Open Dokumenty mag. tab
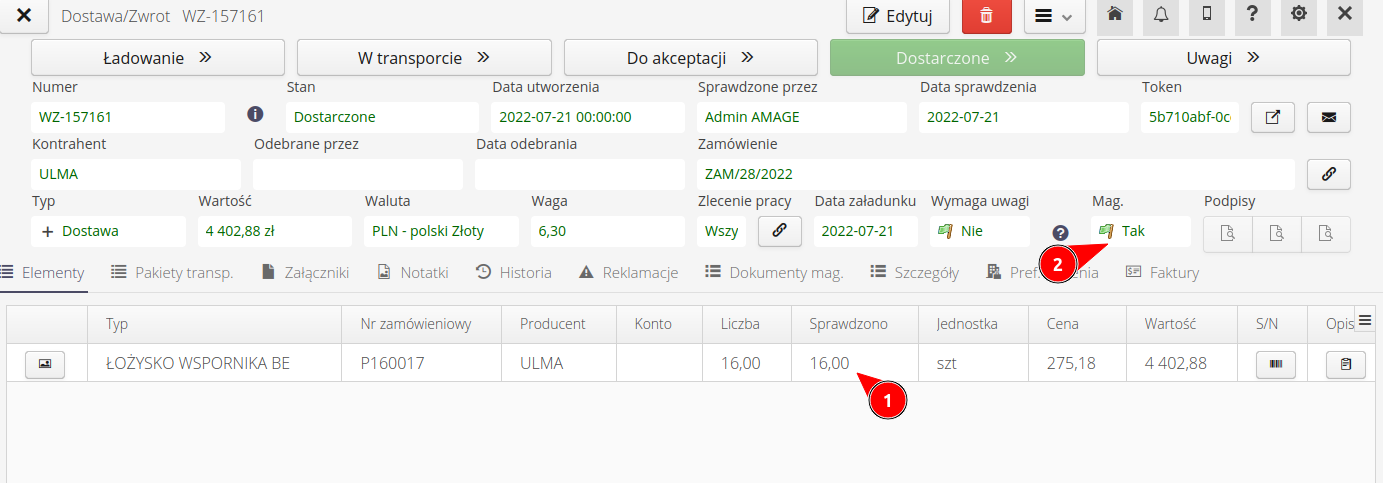Image resolution: width=1383 pixels, height=483 pixels. 774,272
